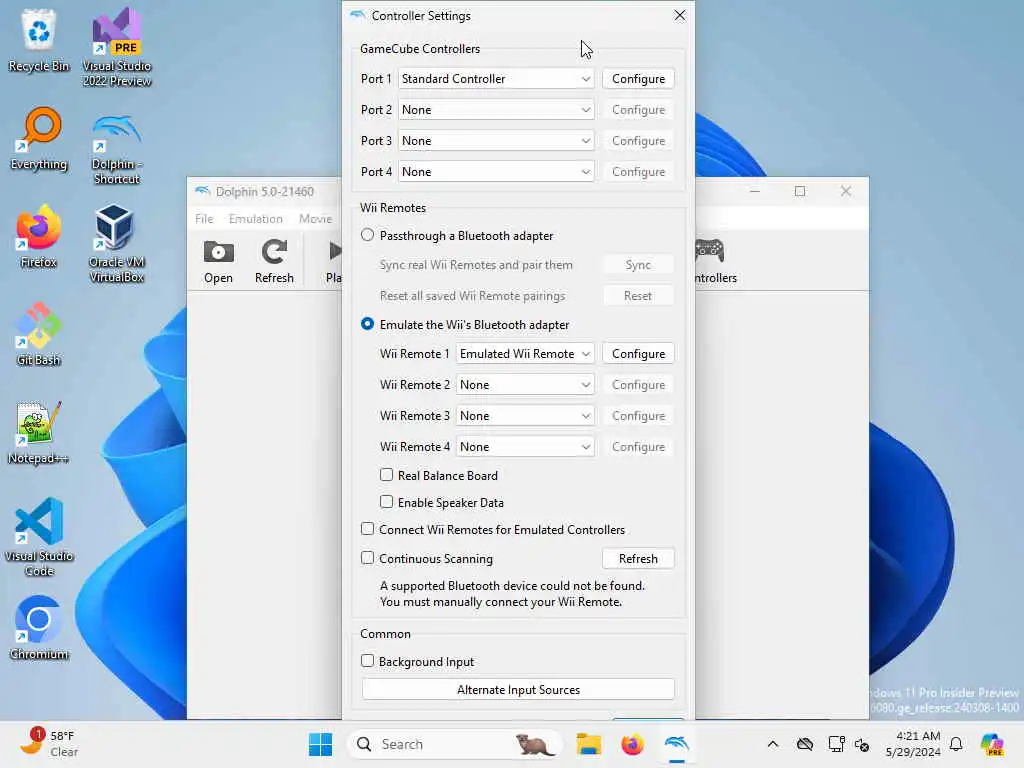
Task: Open the clock showing 4:21 AM
Action: click(913, 744)
